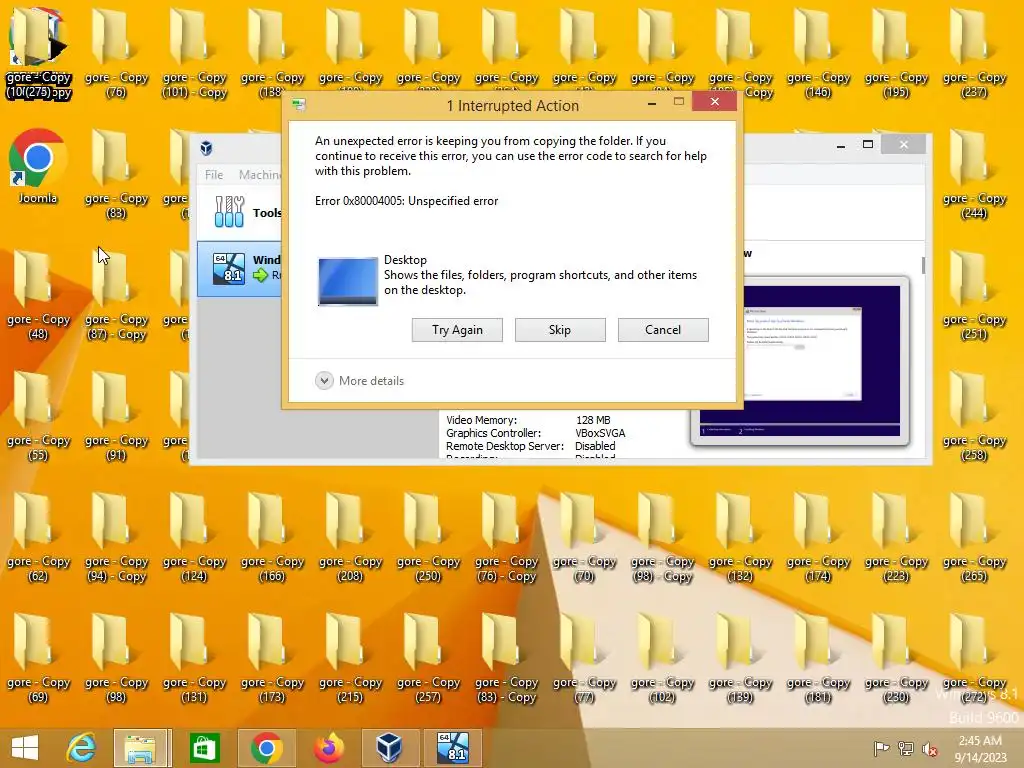
Task: Select the folder gore - Copy (258)
Action: tap(974, 416)
